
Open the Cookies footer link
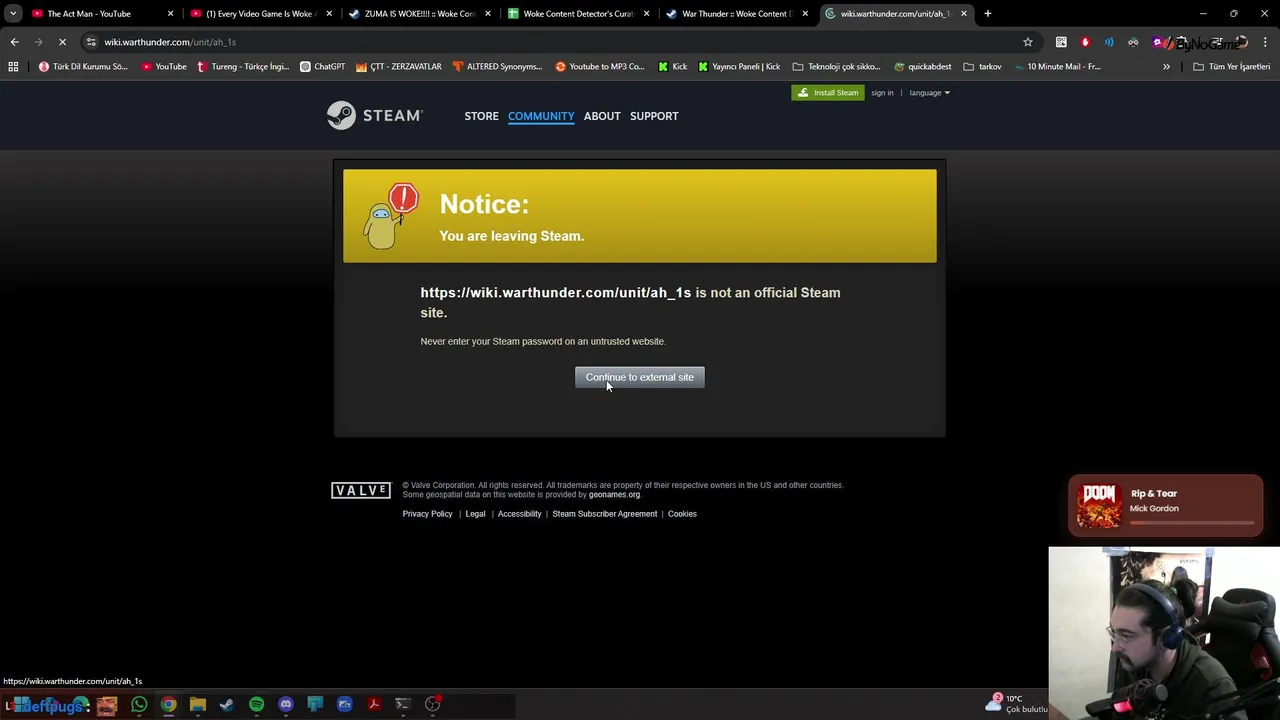(x=682, y=514)
